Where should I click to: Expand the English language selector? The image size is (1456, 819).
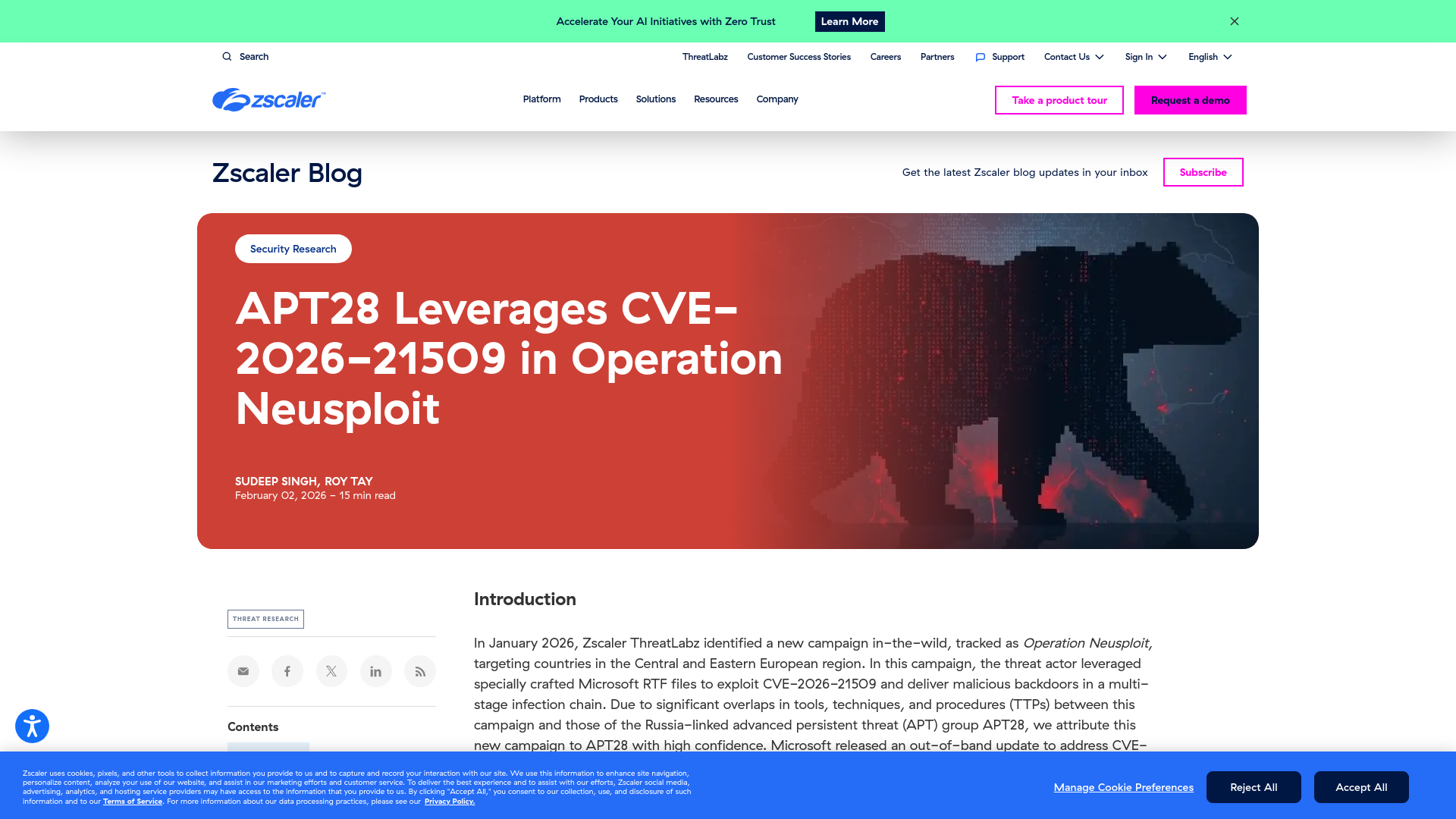pyautogui.click(x=1209, y=56)
